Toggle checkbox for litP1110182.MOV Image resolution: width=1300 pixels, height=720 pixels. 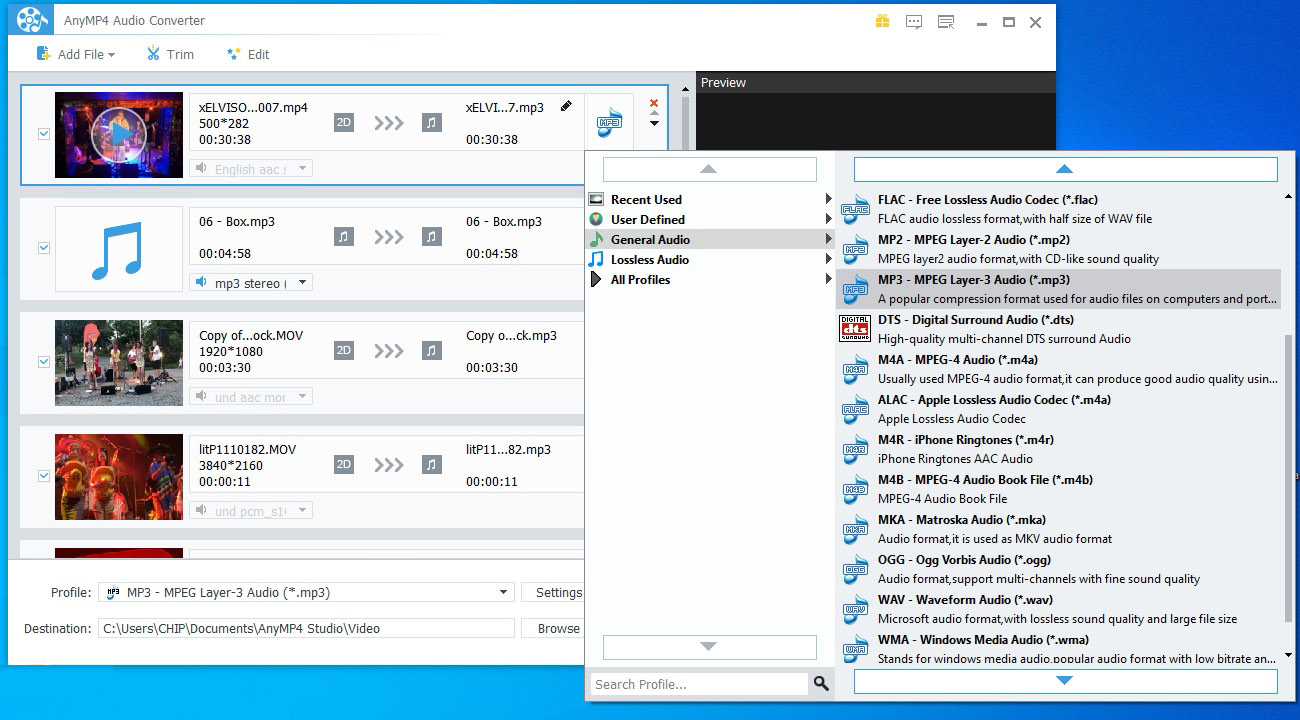click(44, 476)
